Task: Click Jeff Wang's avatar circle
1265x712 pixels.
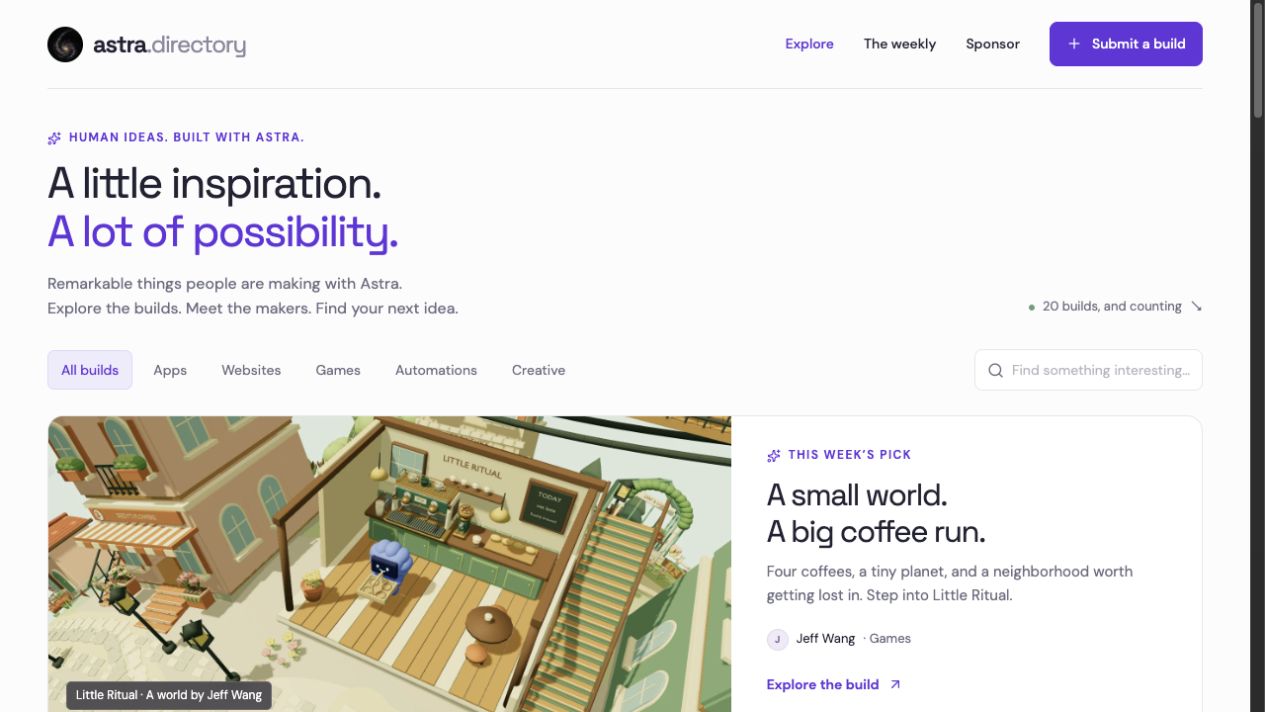Action: tap(777, 639)
